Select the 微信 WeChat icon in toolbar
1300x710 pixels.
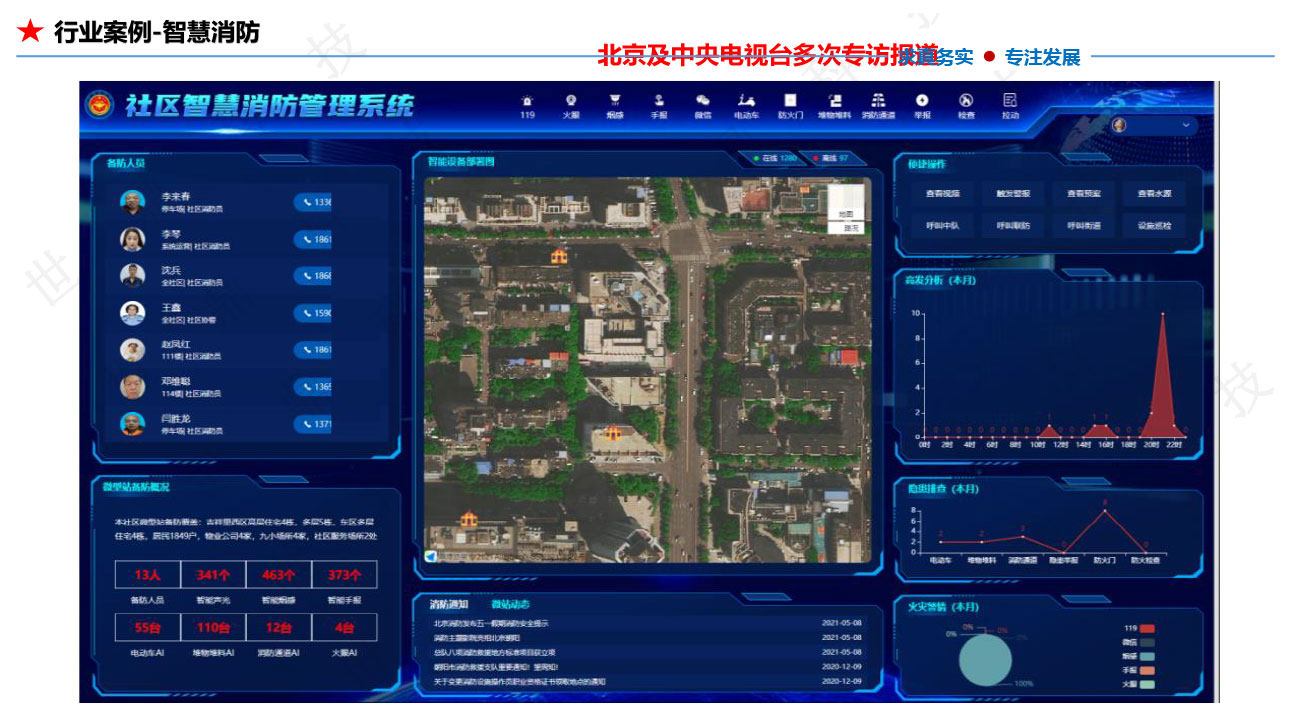pos(703,105)
